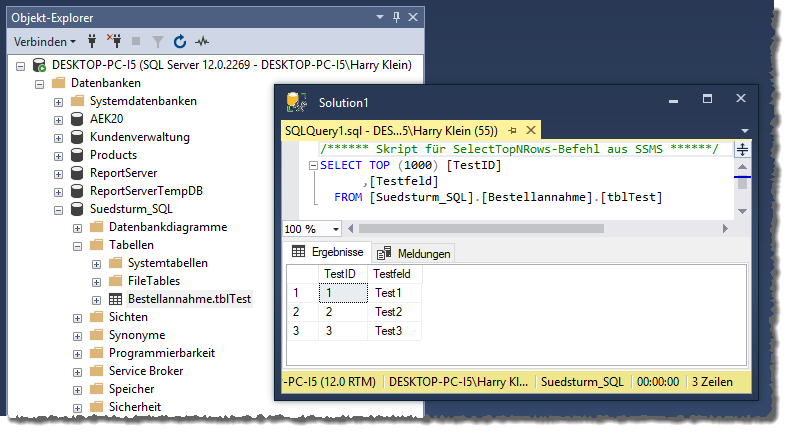Toggle auto-hide pin of Objekt-Explorer
Image resolution: width=791 pixels, height=433 pixels.
(396, 17)
